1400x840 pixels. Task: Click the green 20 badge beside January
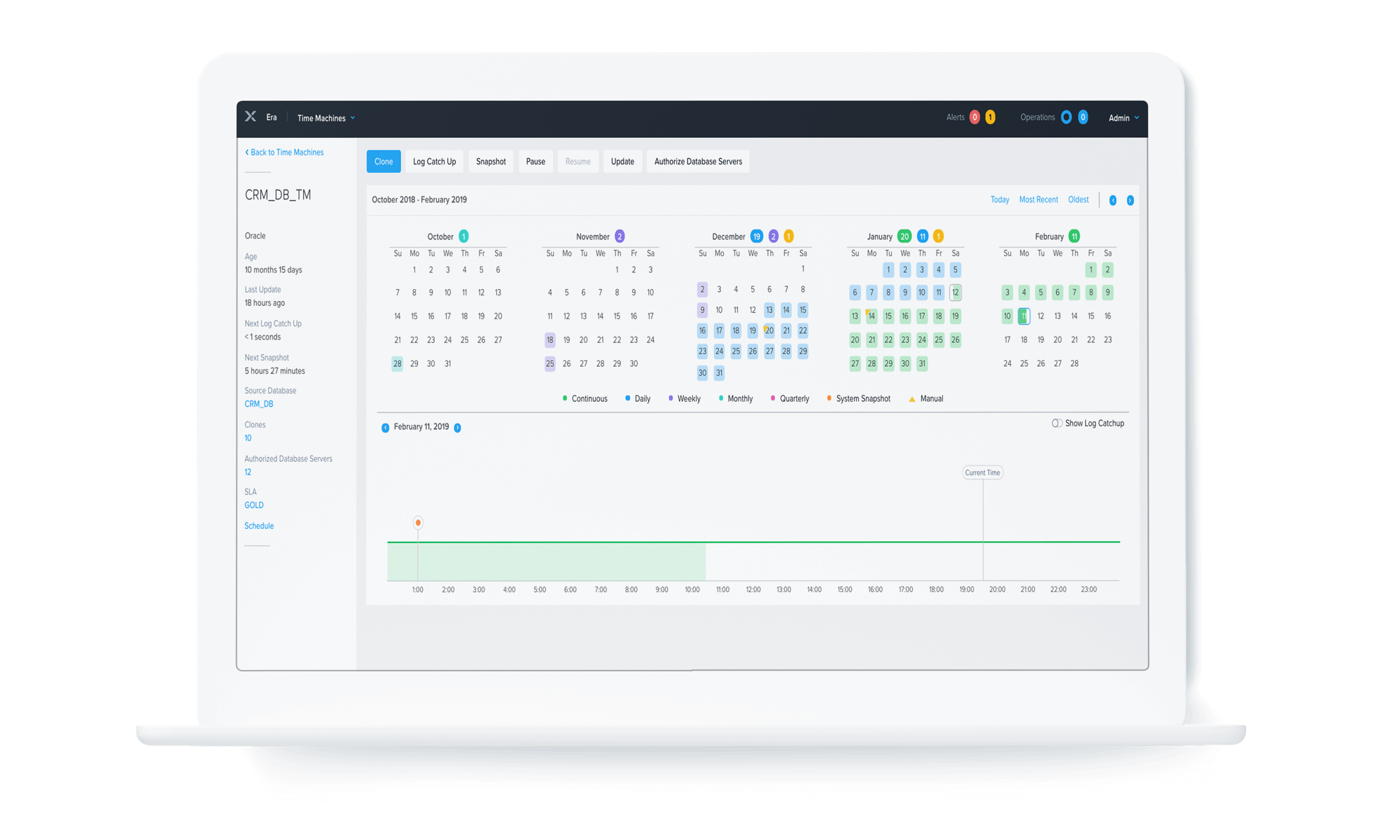(x=904, y=237)
